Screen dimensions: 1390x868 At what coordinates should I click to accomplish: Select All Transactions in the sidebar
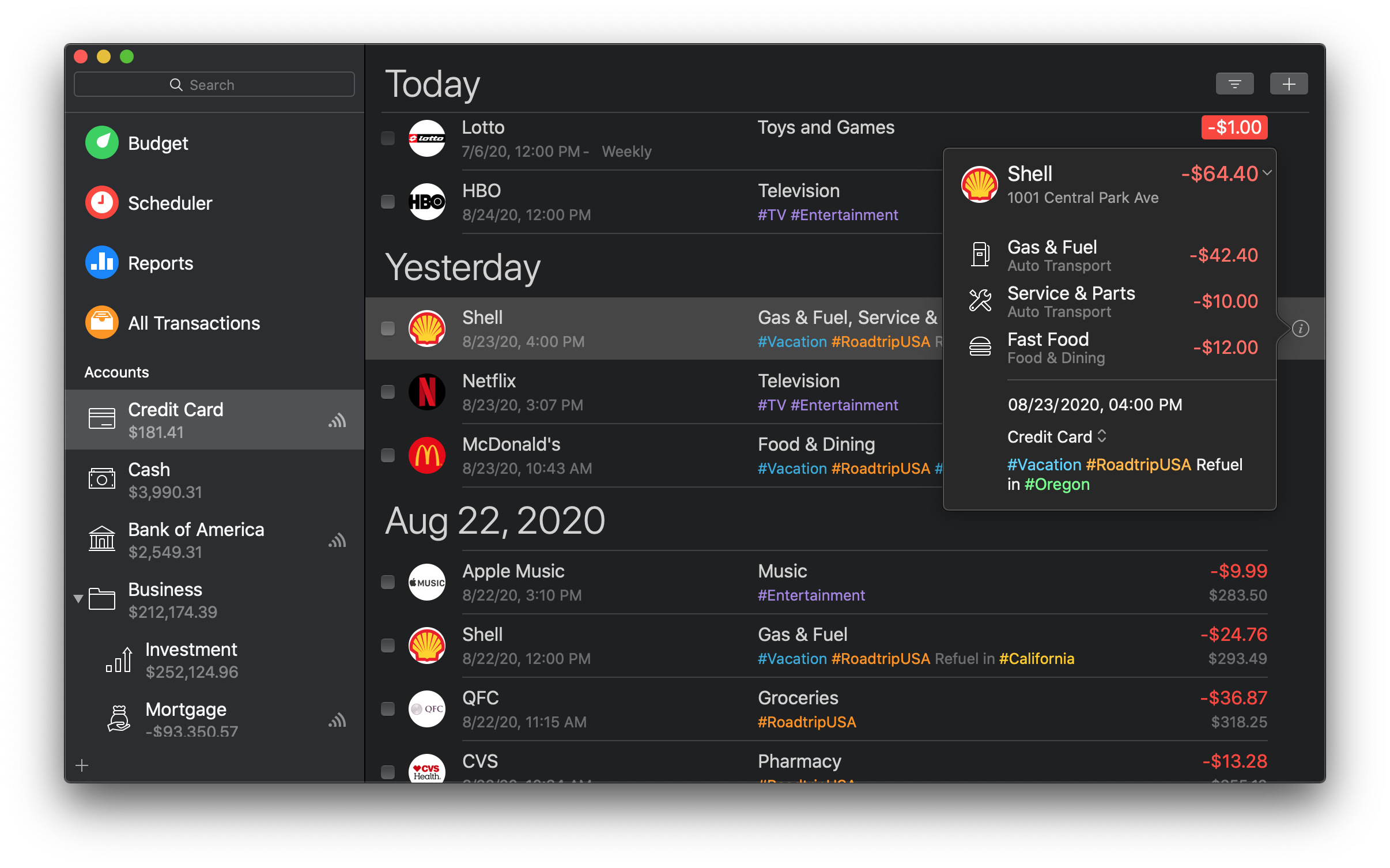(x=214, y=322)
